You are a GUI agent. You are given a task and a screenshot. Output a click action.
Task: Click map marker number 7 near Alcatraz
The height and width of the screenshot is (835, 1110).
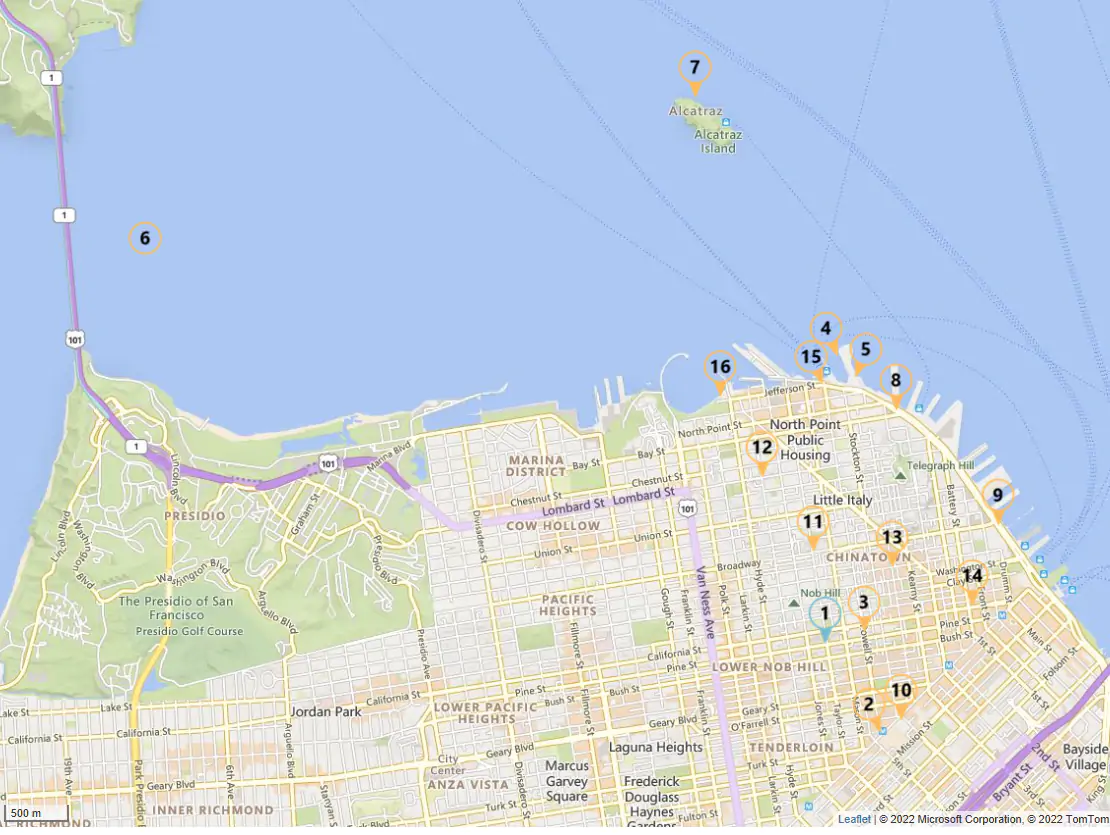695,69
